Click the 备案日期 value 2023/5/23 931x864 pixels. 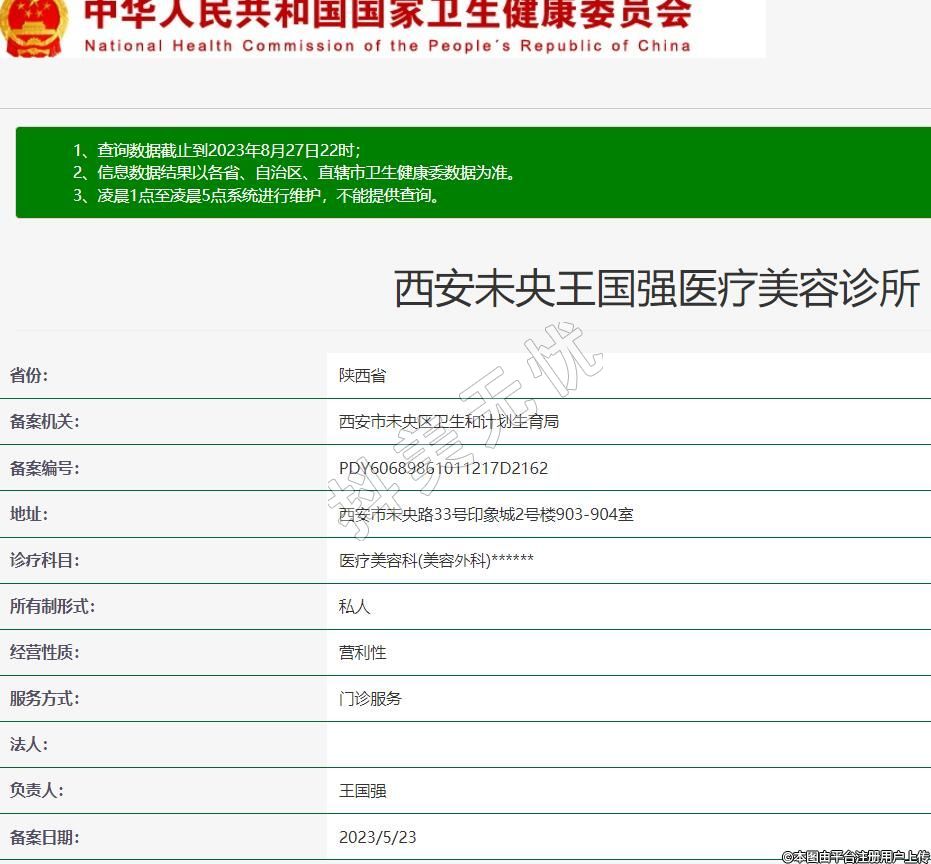tap(377, 836)
